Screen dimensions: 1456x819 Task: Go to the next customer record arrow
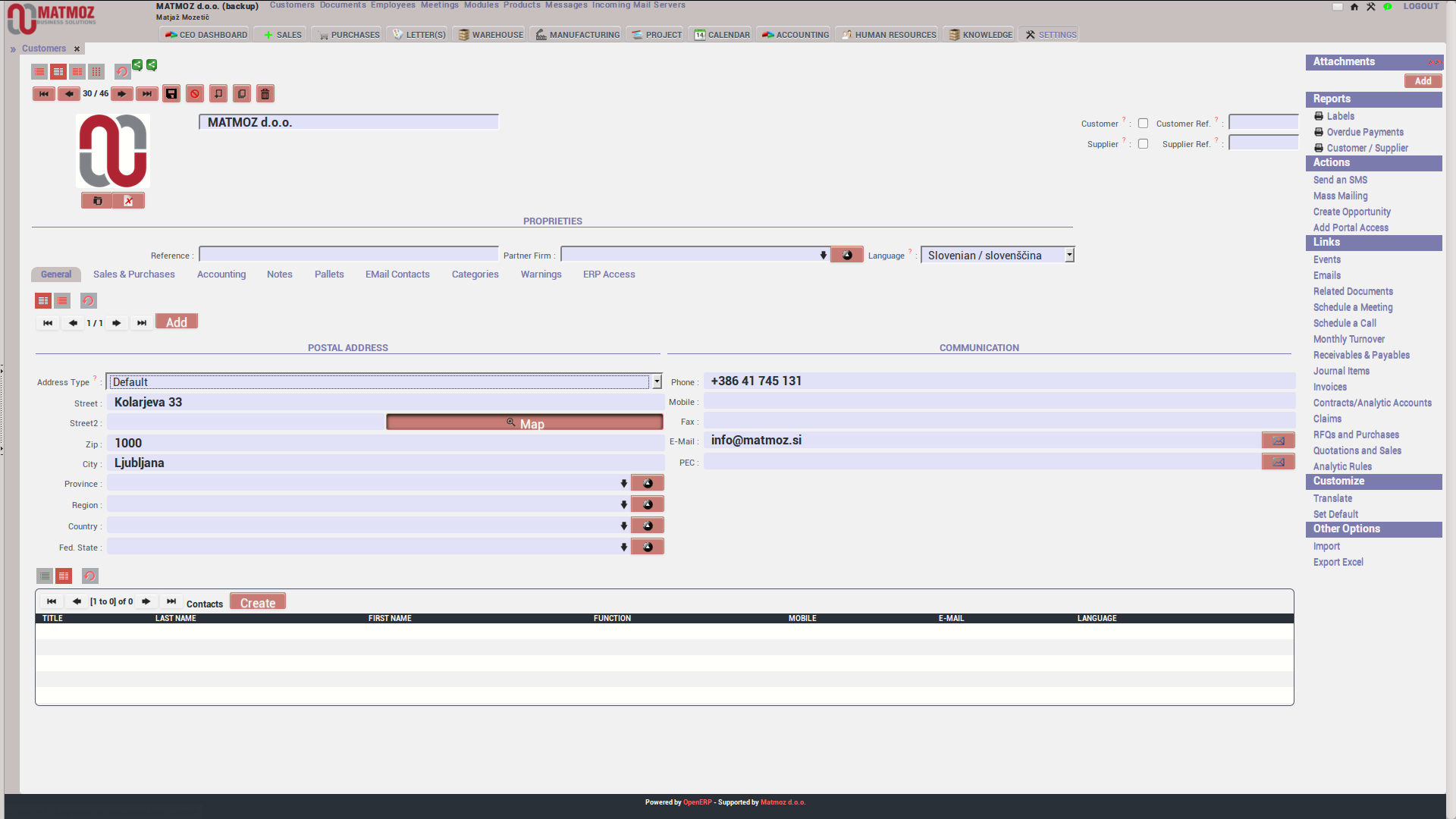click(x=122, y=94)
